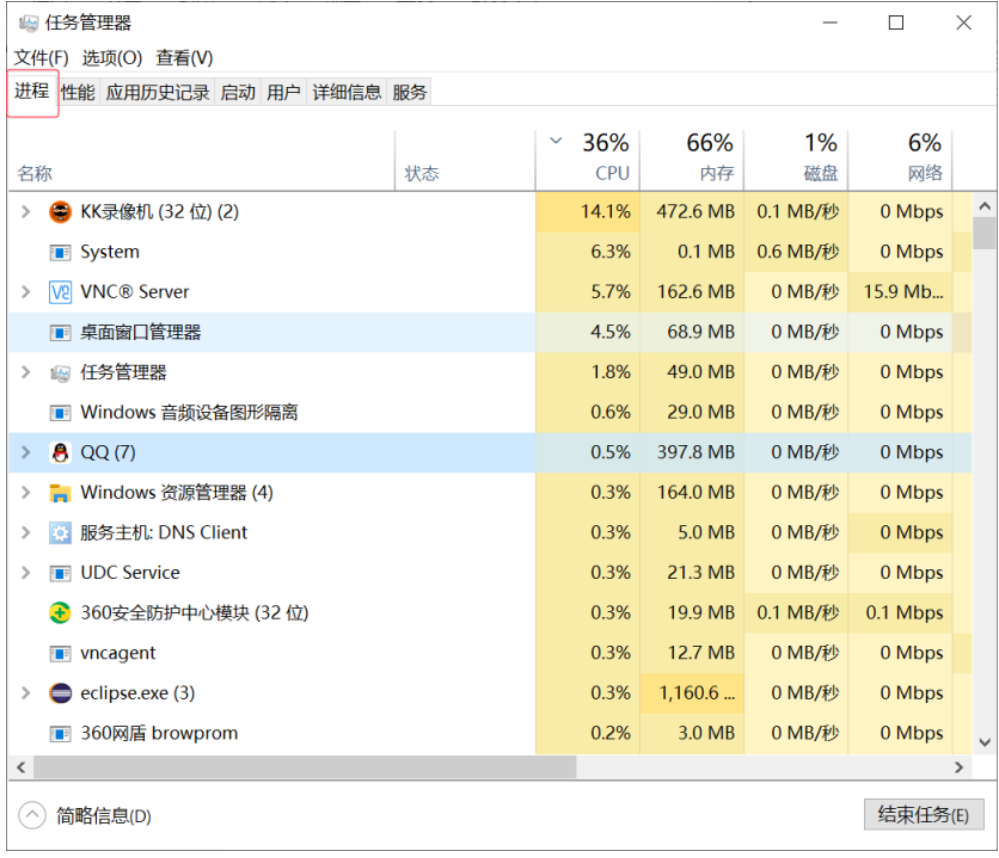Click the horizontal scrollbar left arrow

point(21,767)
